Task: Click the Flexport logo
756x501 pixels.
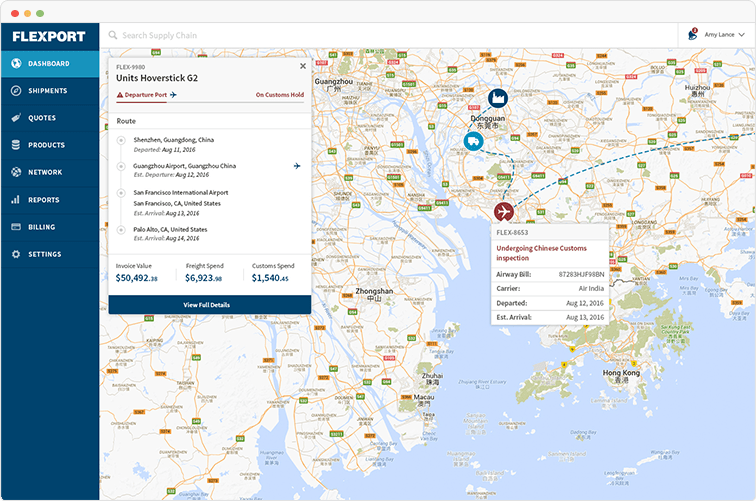Action: (x=49, y=37)
